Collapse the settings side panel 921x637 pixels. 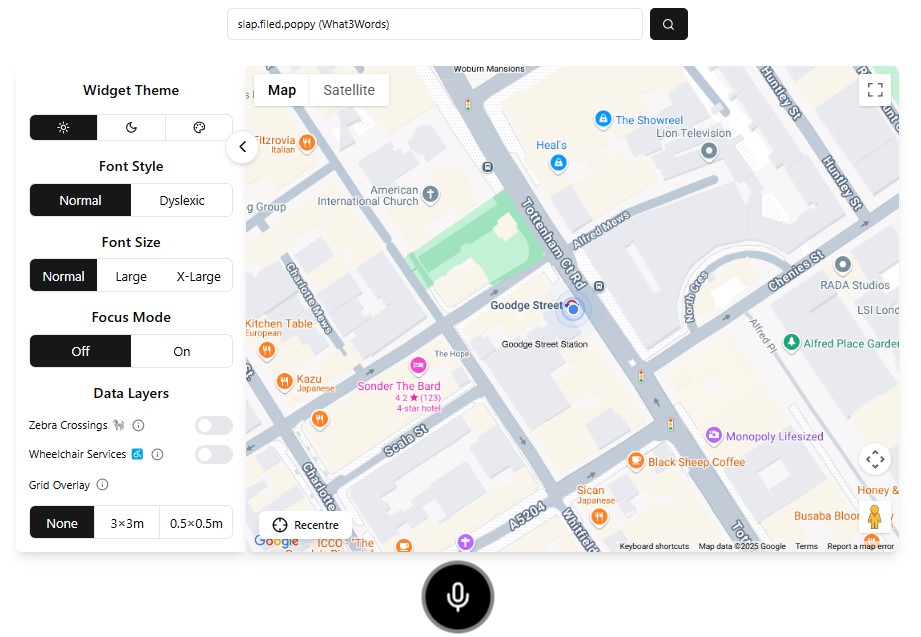tap(242, 148)
